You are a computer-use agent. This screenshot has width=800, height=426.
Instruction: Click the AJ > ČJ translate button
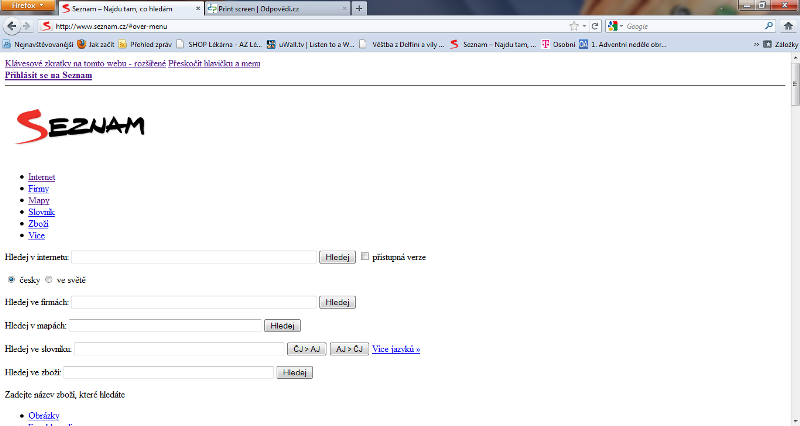point(349,349)
